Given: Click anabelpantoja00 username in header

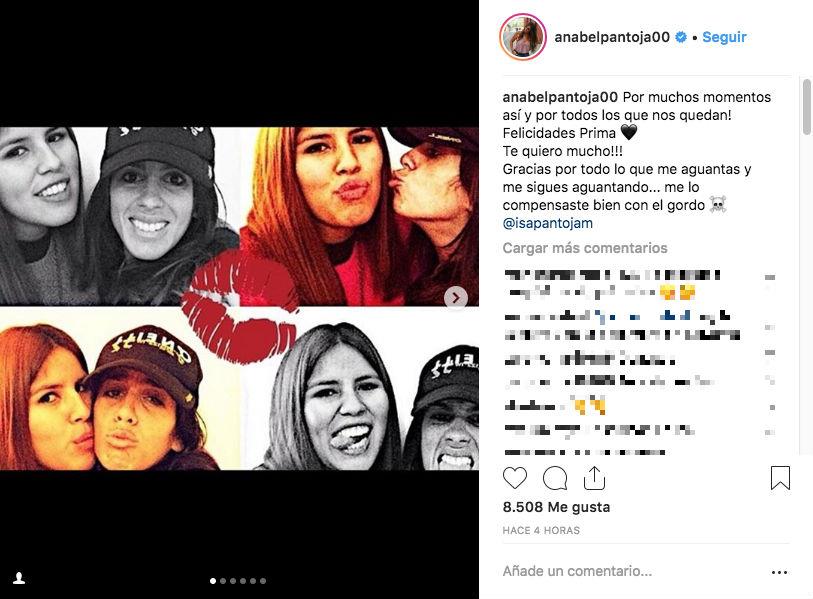Looking at the screenshot, I should point(612,37).
